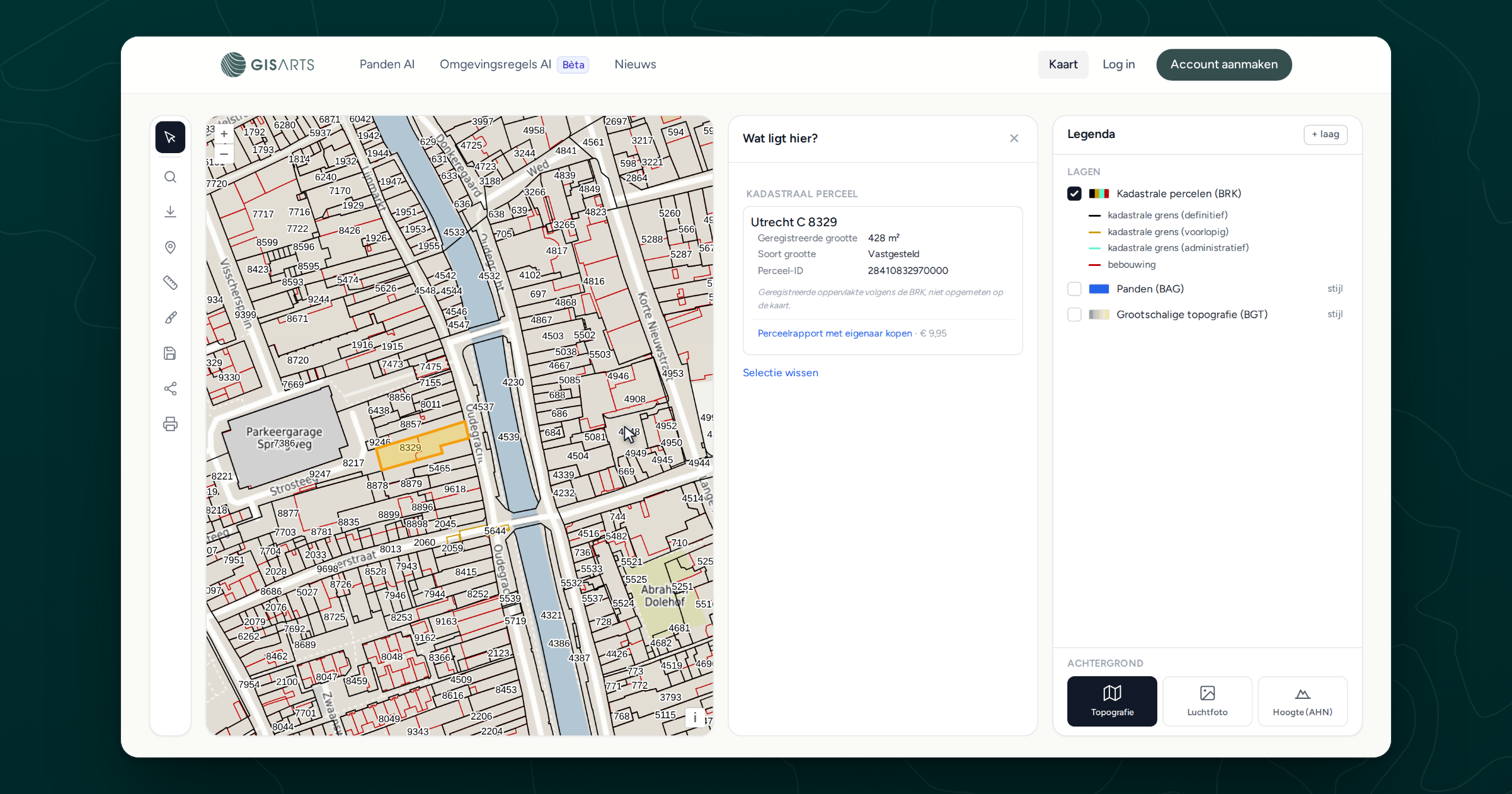Click the Kadastrale percelen color swatch

[1099, 193]
